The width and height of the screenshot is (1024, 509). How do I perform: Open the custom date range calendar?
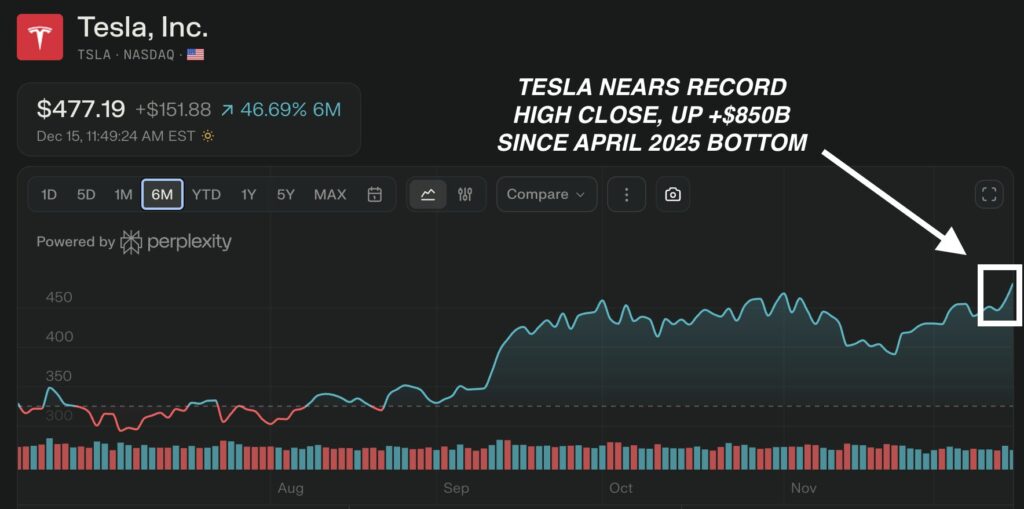(375, 194)
